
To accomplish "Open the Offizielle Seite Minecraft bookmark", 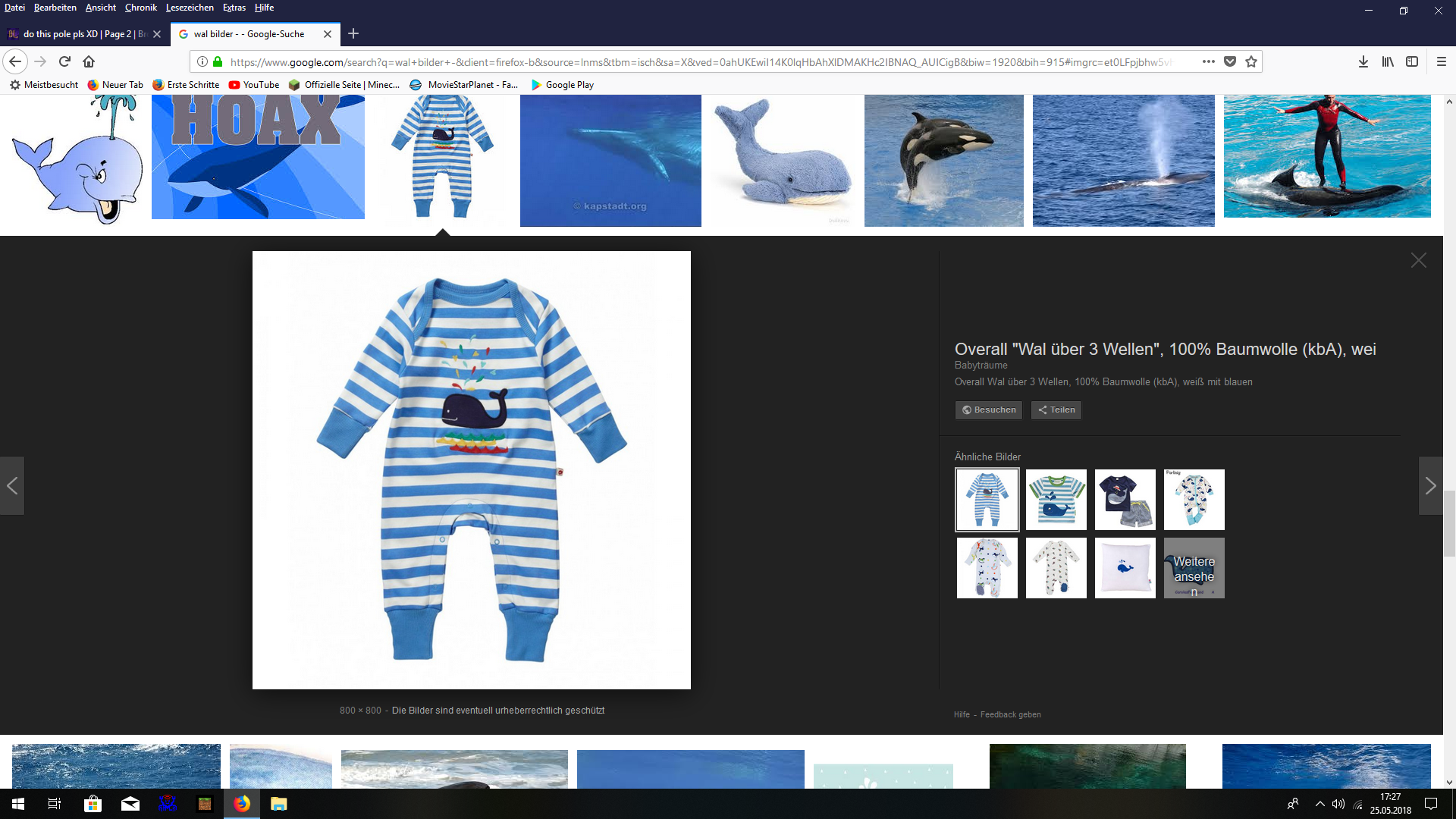I will coord(344,85).
